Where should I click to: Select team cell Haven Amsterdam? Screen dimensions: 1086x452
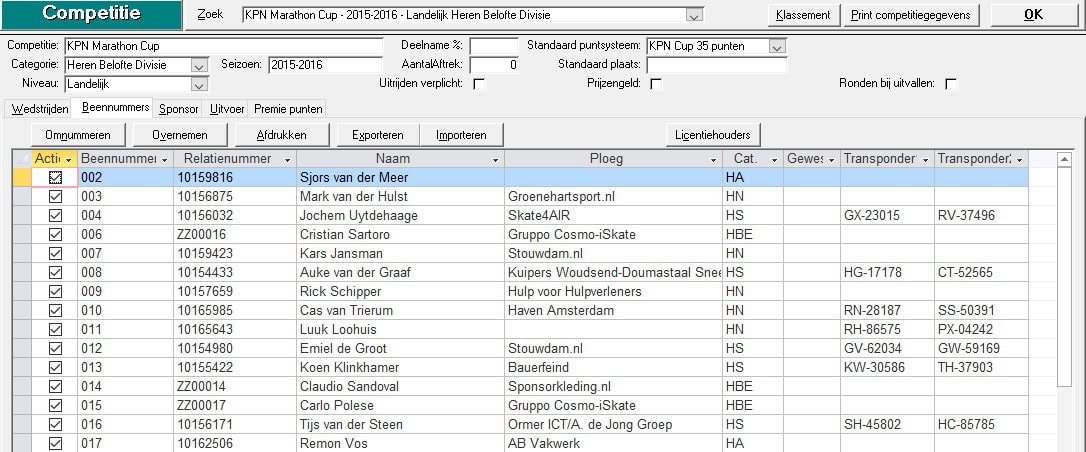[x=613, y=310]
